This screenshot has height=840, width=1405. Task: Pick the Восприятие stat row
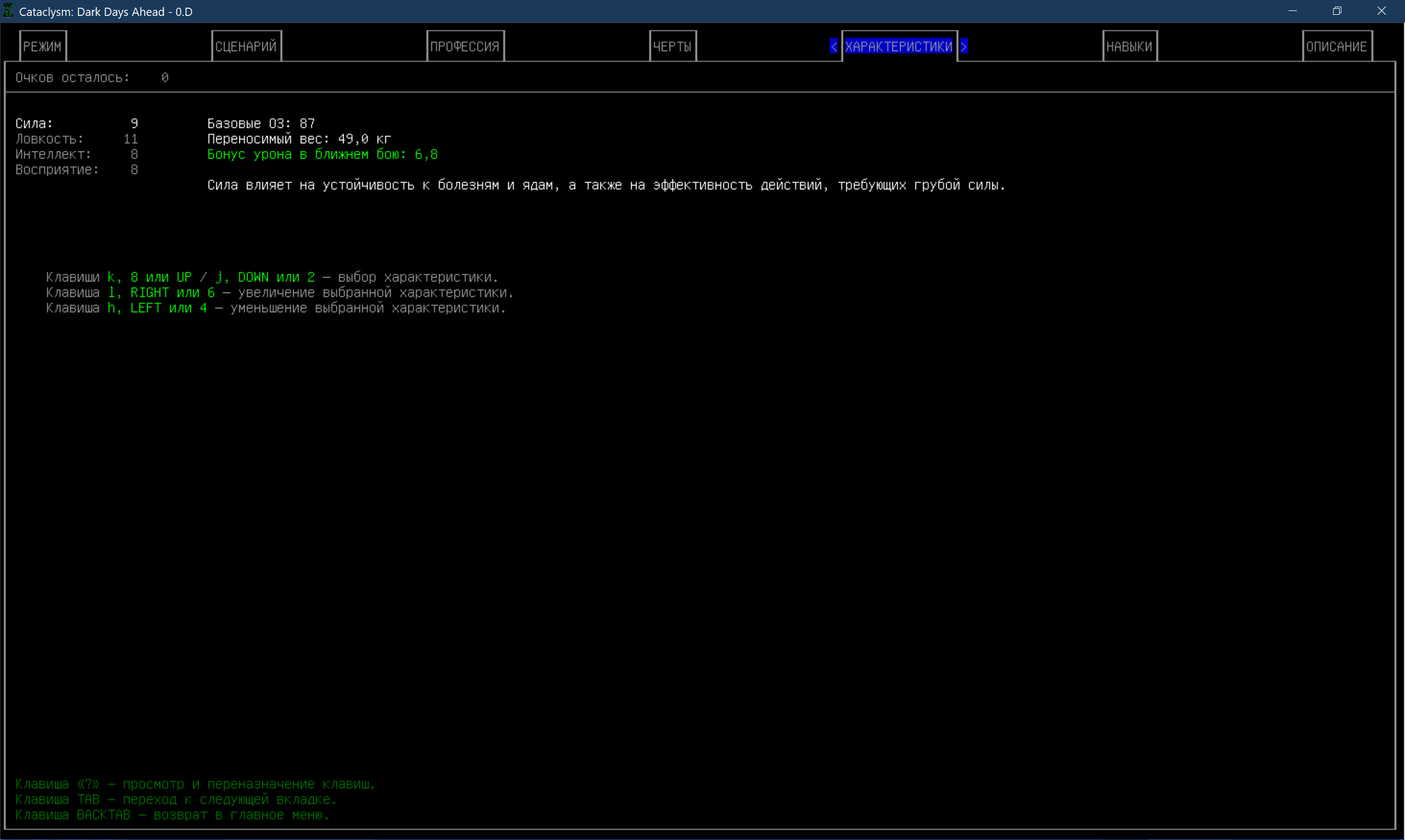(x=57, y=170)
